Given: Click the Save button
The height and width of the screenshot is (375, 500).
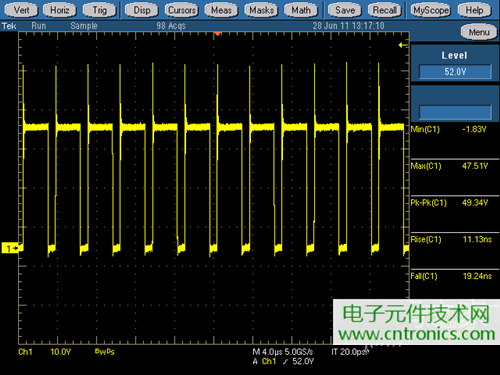Looking at the screenshot, I should 345,10.
